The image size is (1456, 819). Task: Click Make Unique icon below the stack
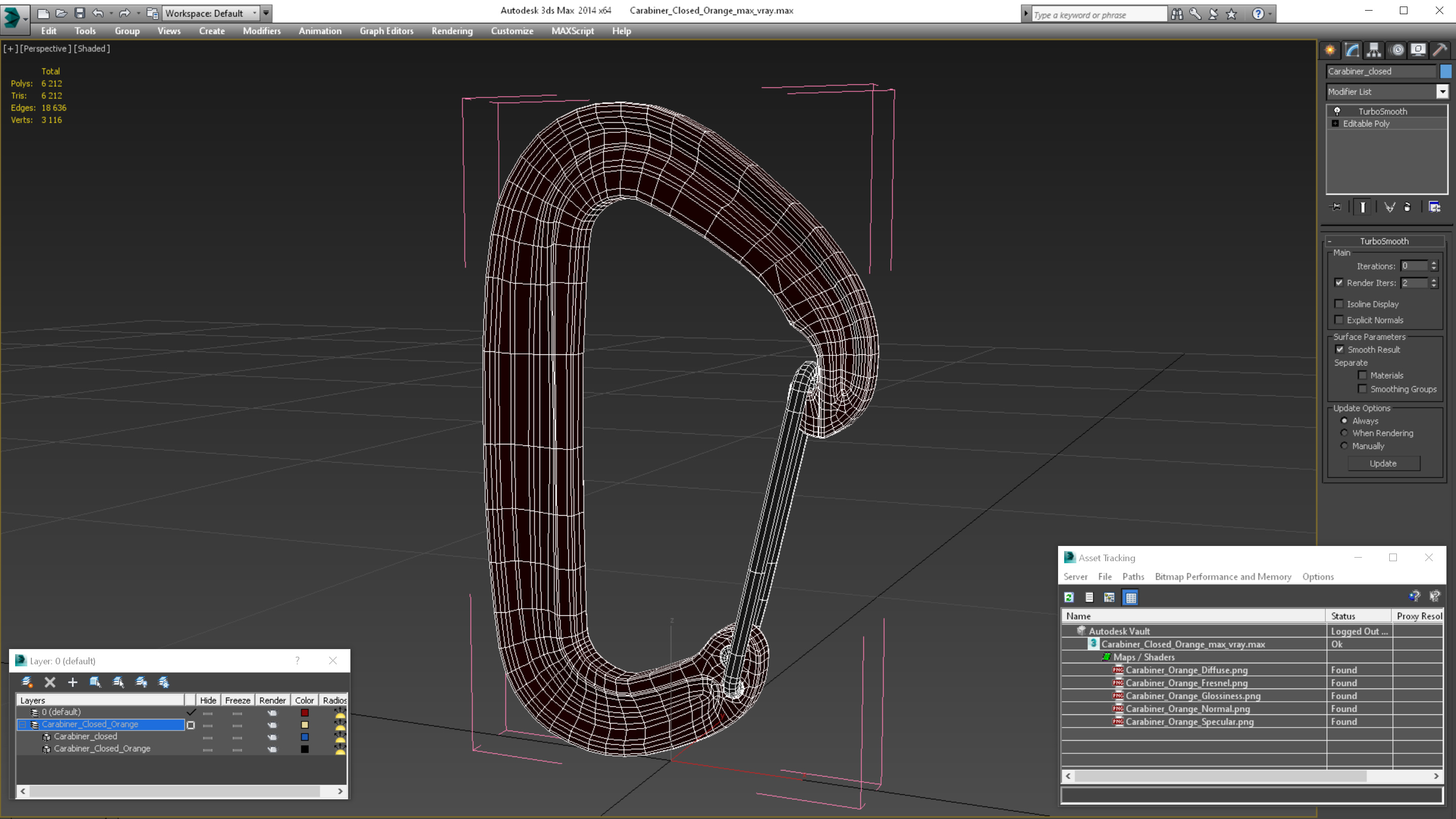(x=1390, y=207)
